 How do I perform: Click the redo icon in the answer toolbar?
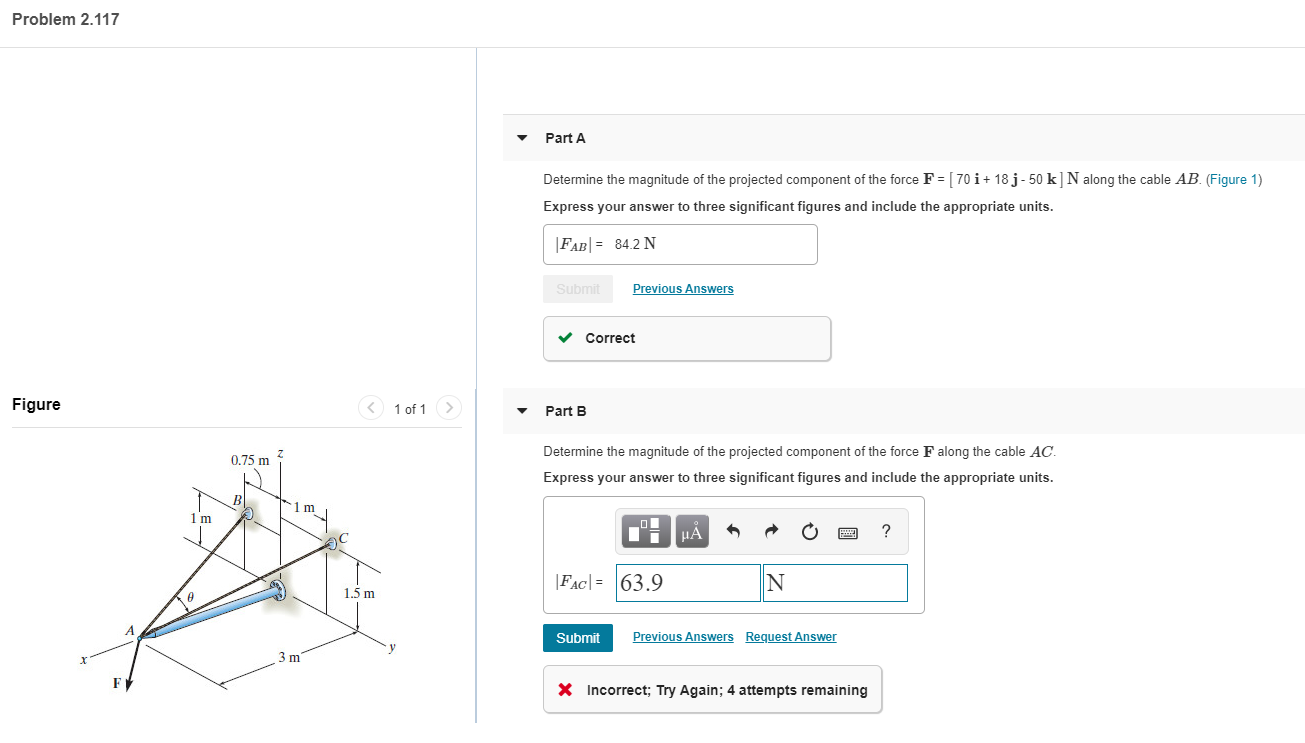[x=771, y=531]
